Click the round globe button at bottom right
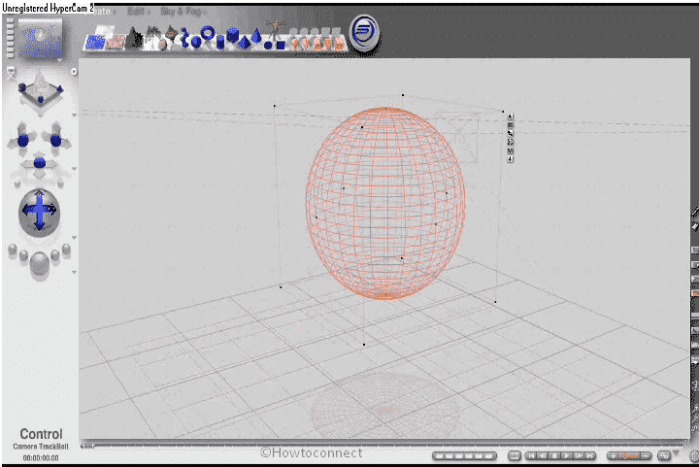The height and width of the screenshot is (467, 699). point(694,456)
